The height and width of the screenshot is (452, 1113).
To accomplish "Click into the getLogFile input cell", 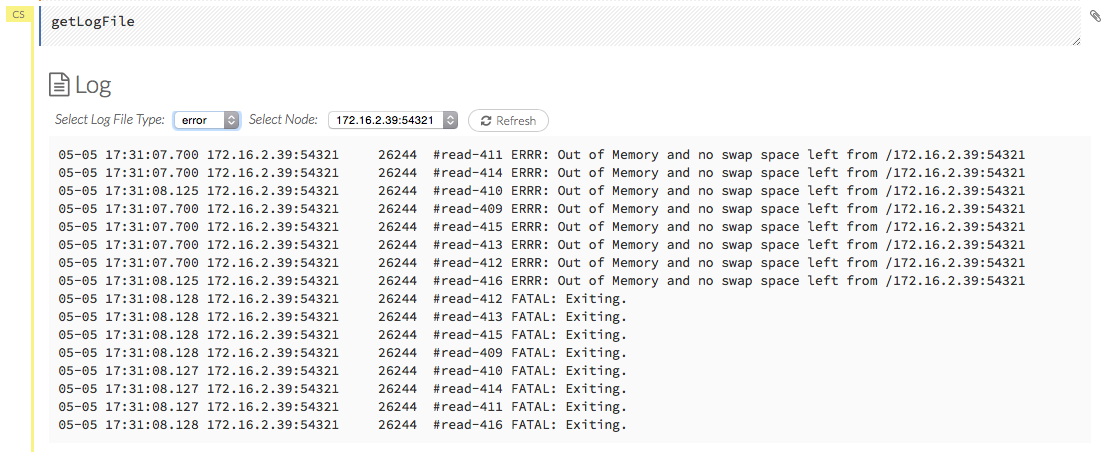I will point(560,22).
